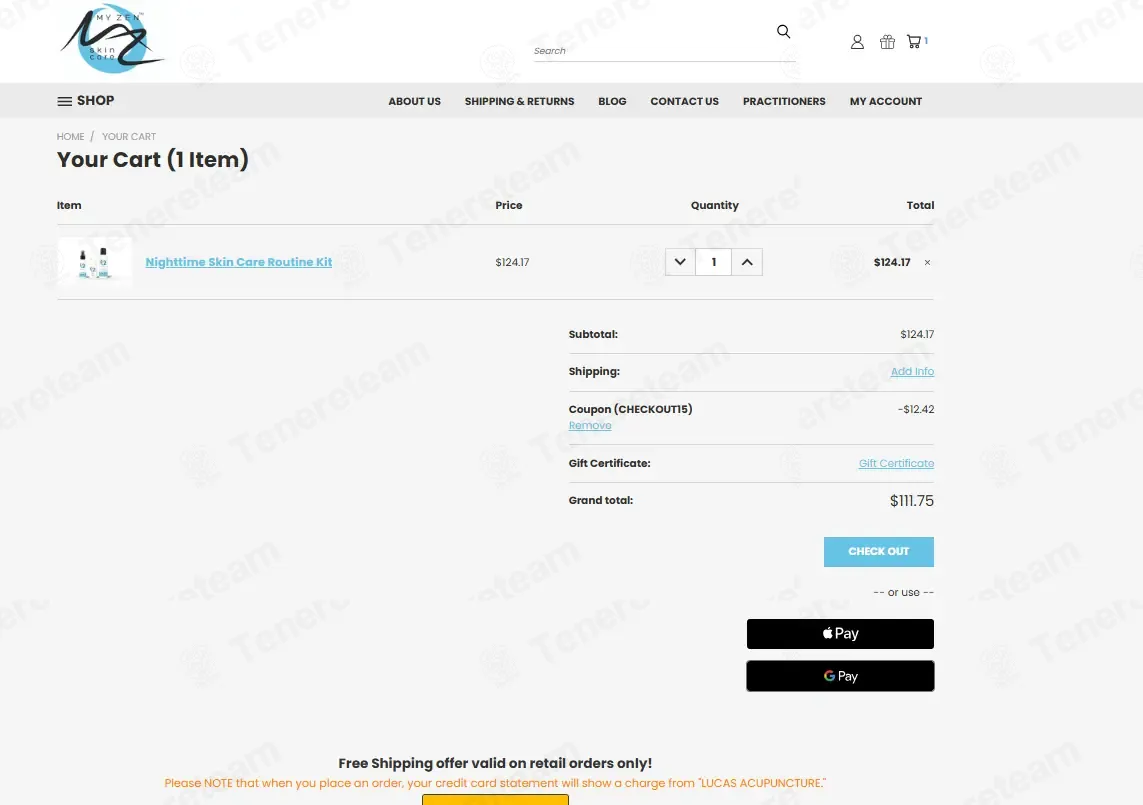This screenshot has width=1143, height=805.
Task: Click the quantity value field
Action: coord(714,262)
